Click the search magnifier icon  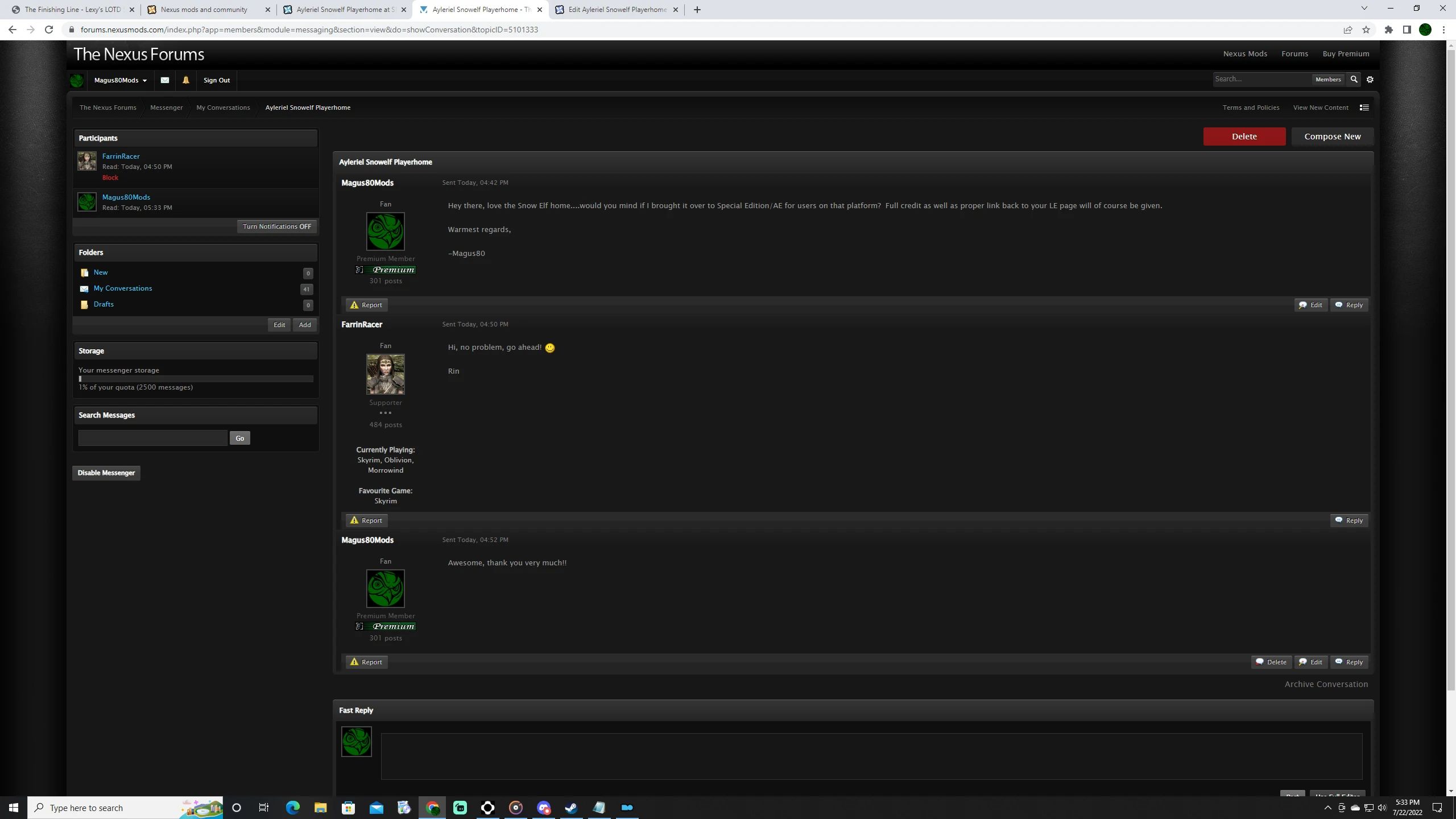1354,80
